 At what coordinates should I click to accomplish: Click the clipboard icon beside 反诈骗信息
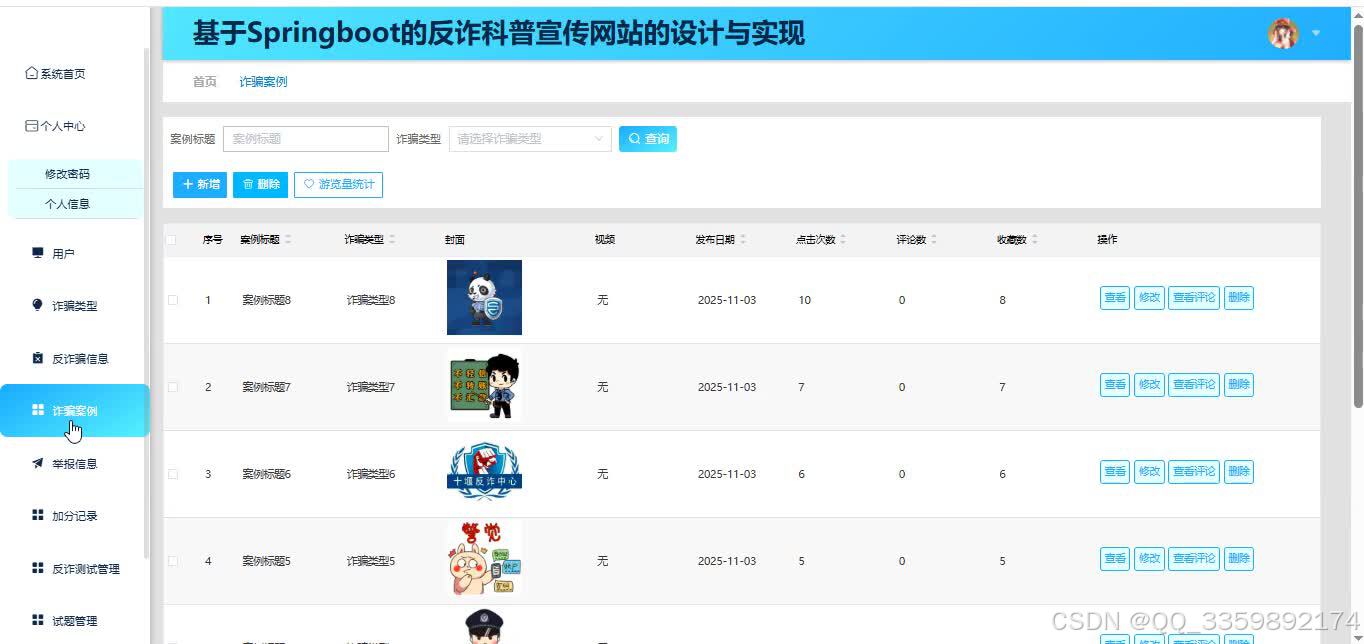(x=38, y=358)
